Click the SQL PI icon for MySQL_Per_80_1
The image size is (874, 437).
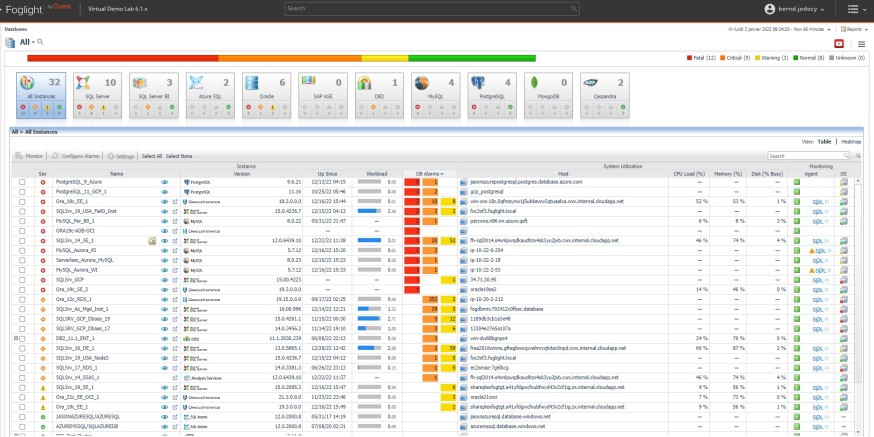[x=821, y=221]
